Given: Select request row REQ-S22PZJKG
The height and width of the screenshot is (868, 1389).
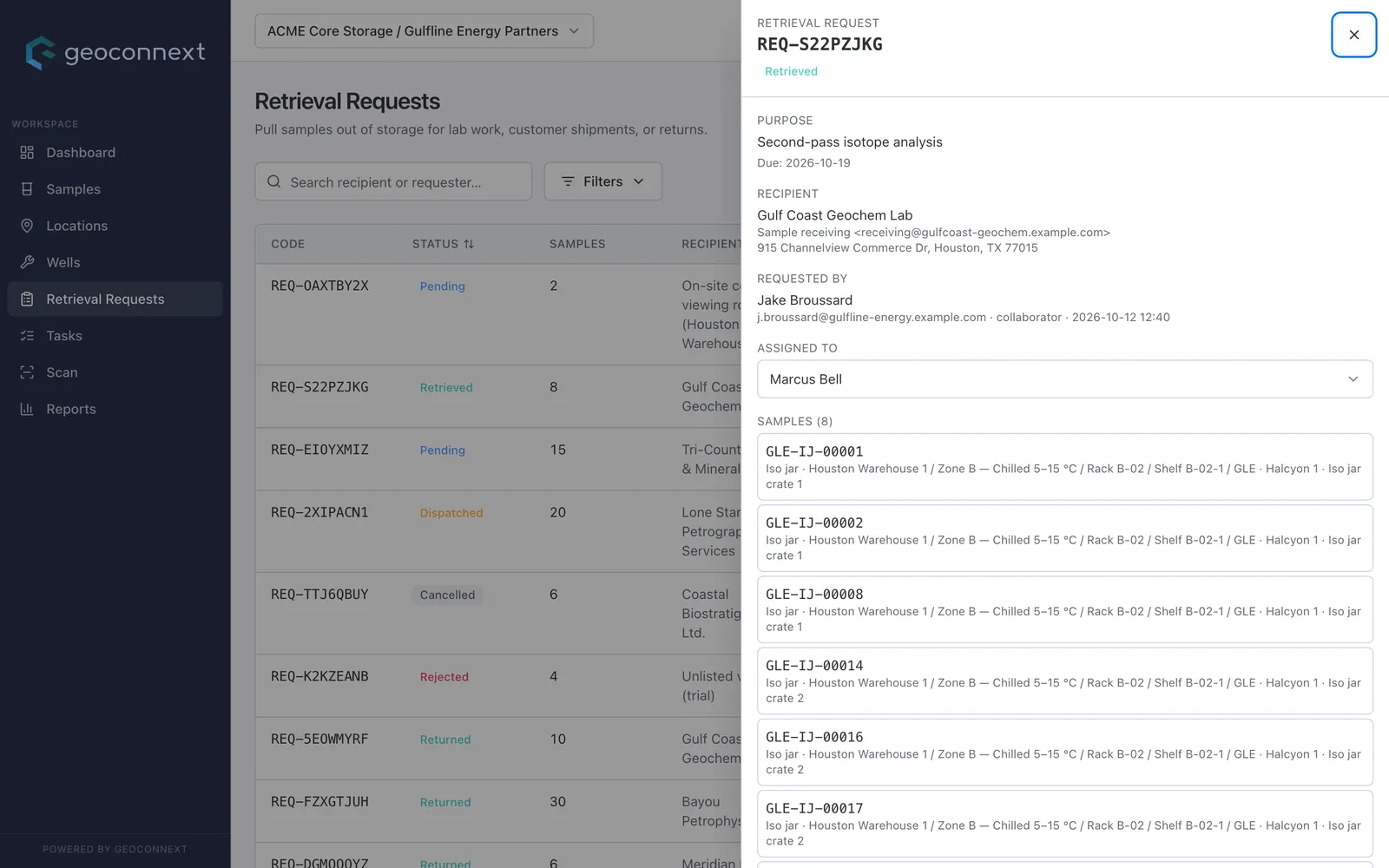Looking at the screenshot, I should [x=497, y=397].
